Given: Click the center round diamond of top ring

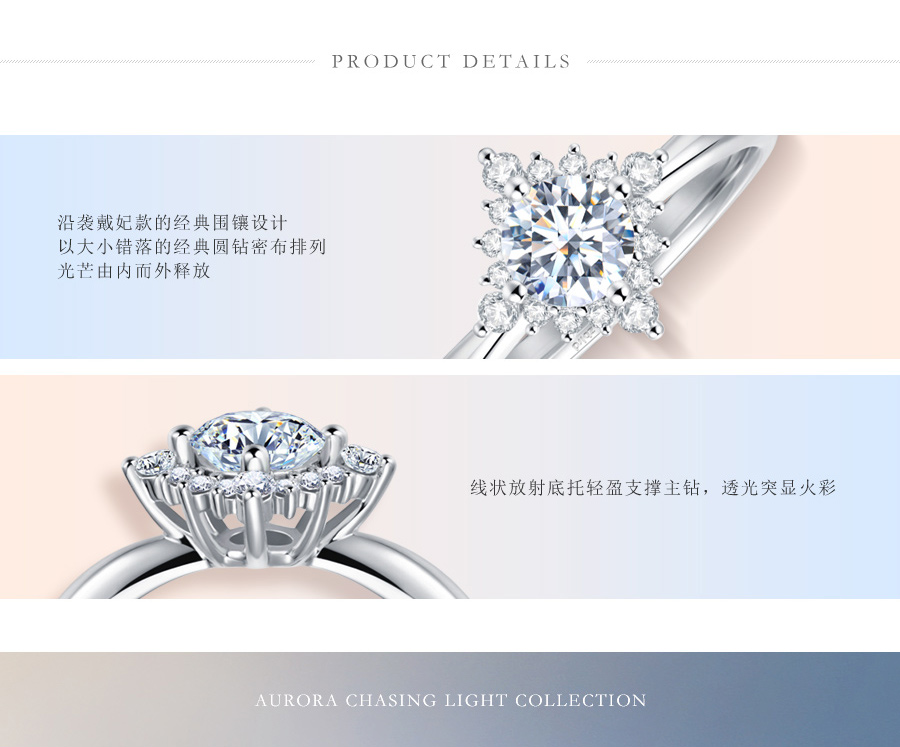Looking at the screenshot, I should [567, 241].
